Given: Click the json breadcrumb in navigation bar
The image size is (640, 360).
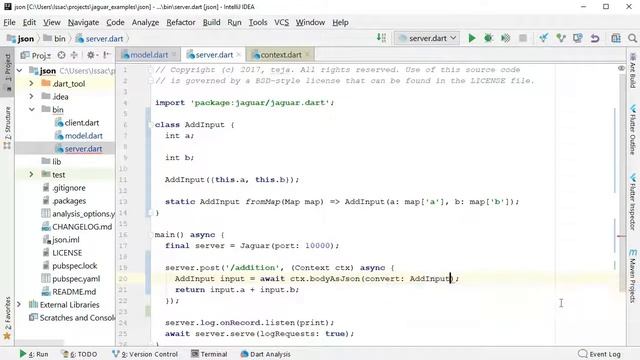Looking at the screenshot, I should pyautogui.click(x=21, y=38).
